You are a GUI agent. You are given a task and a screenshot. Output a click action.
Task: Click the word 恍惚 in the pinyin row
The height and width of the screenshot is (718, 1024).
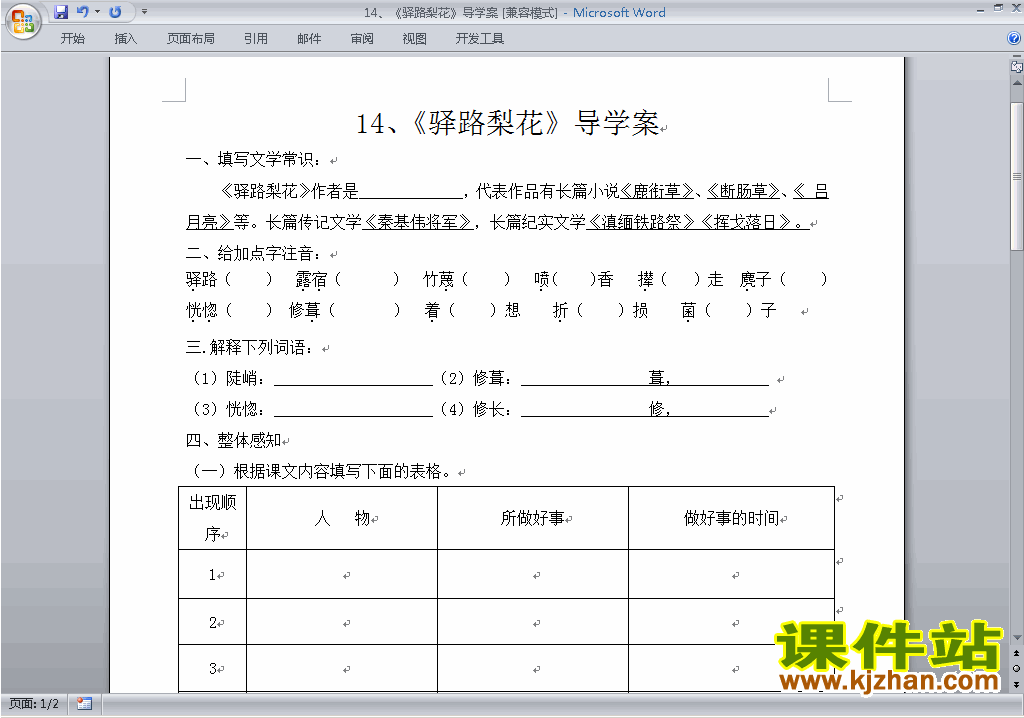tap(202, 310)
